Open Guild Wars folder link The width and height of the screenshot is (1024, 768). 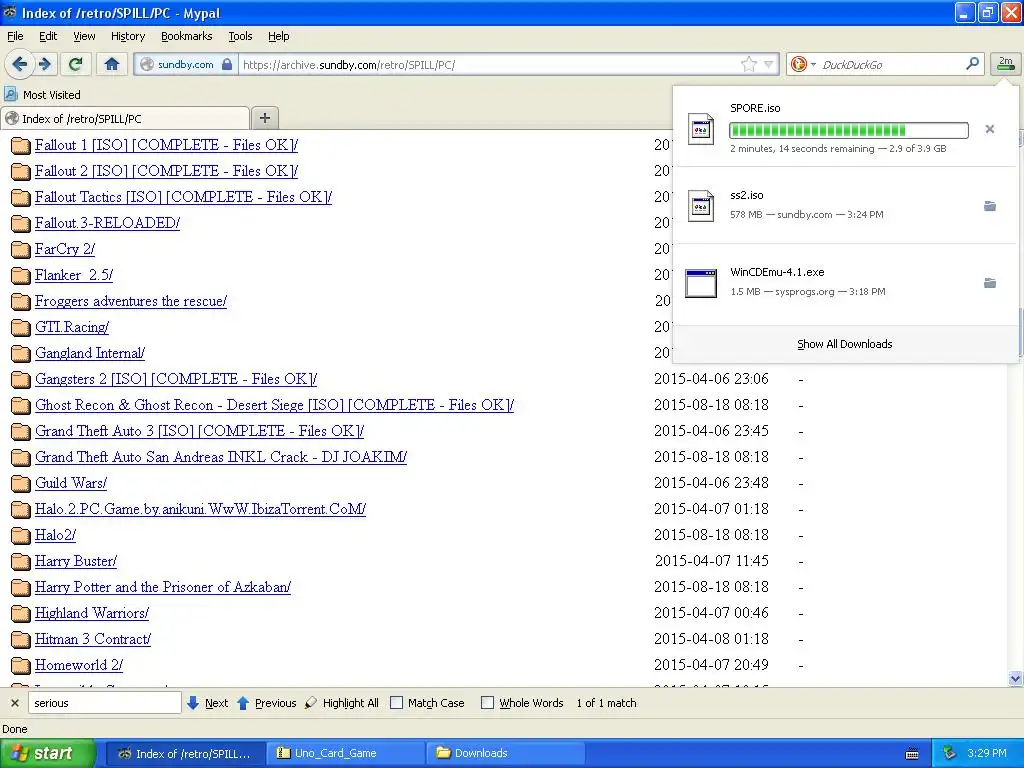[71, 483]
